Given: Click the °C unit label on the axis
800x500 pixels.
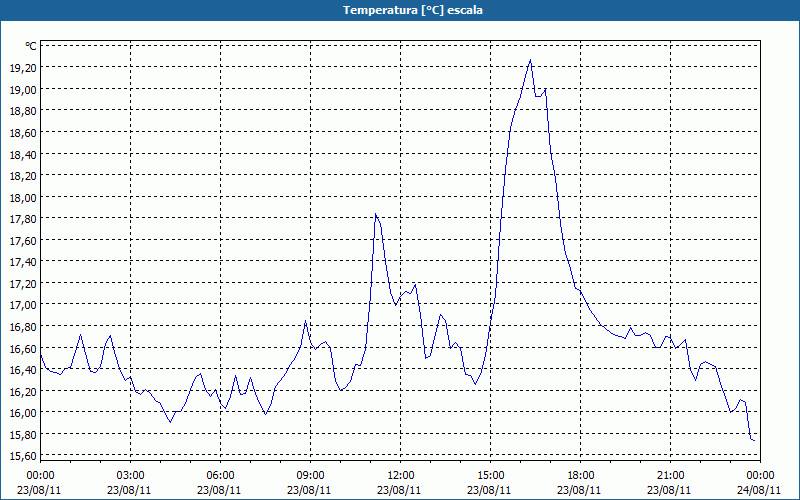Looking at the screenshot, I should point(30,46).
